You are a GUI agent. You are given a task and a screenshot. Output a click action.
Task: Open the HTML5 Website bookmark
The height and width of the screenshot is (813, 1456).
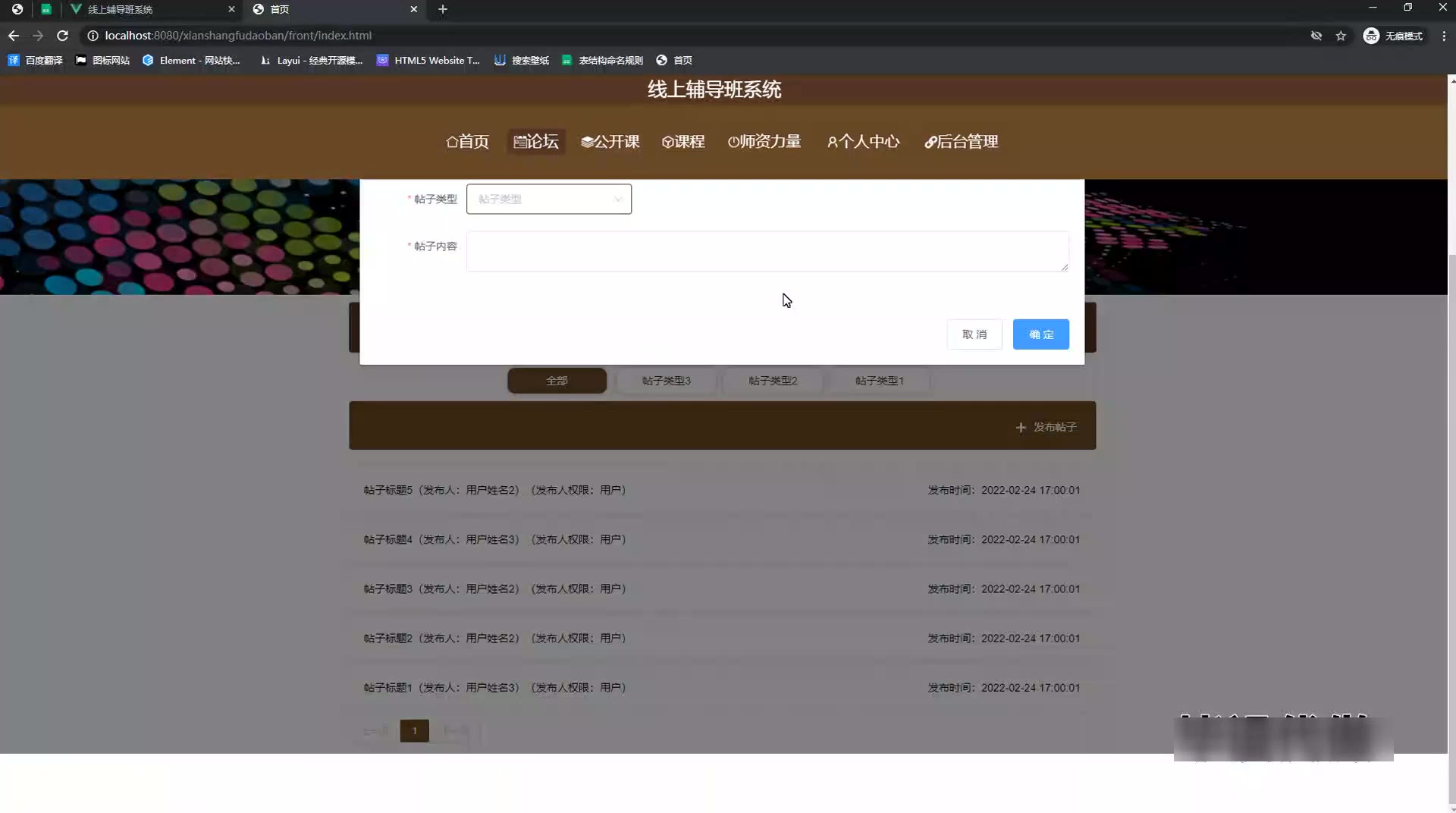tap(428, 61)
